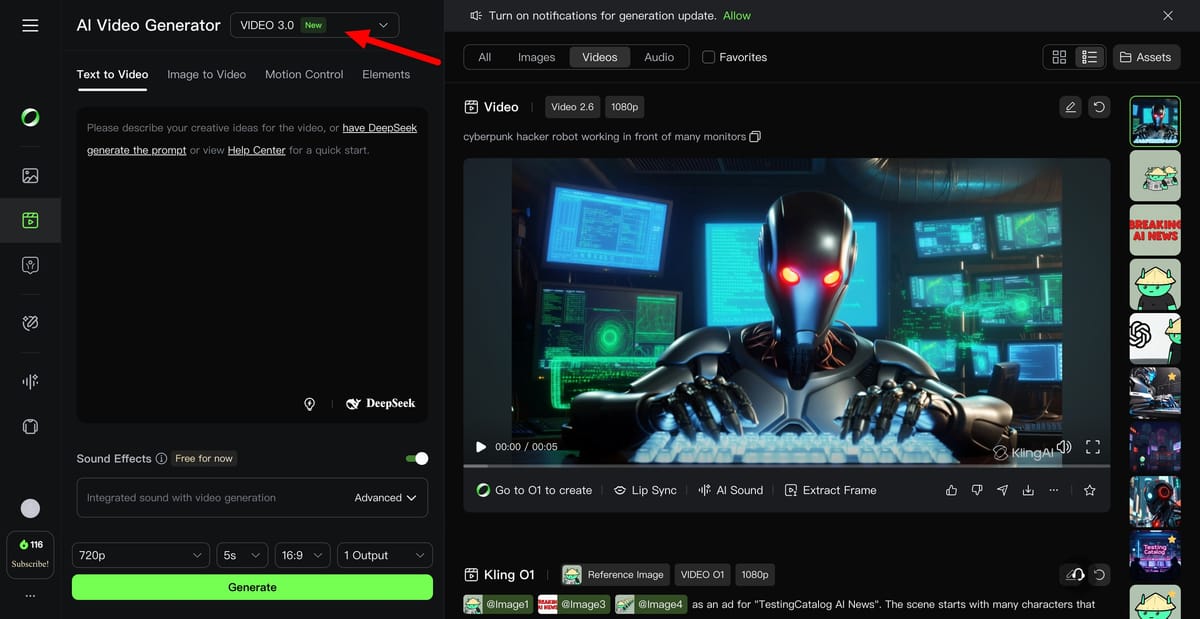Click the video progress bar
Viewport: 1200px width, 619px height.
(x=786, y=466)
